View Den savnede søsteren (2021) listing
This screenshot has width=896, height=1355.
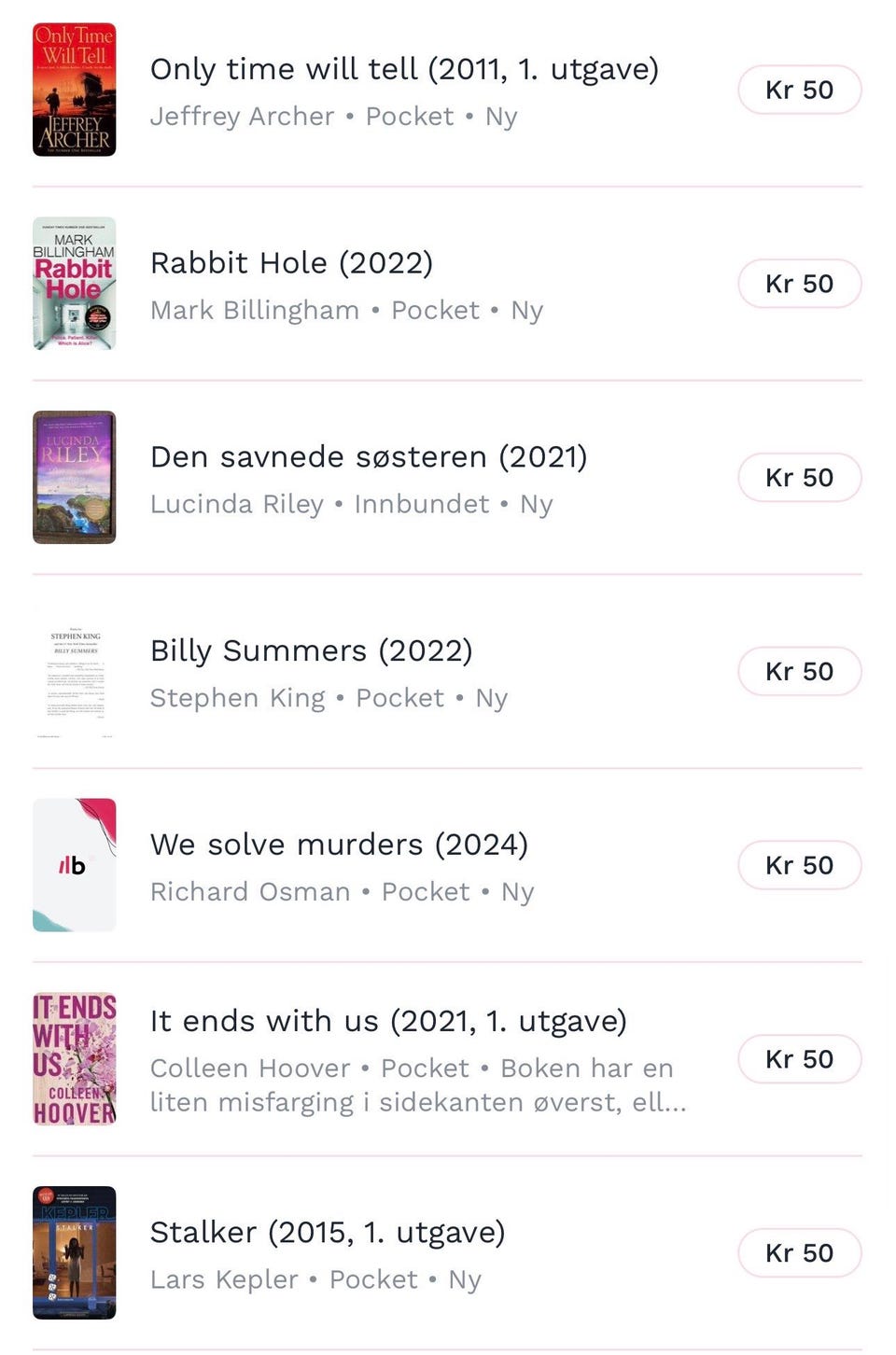pos(369,456)
